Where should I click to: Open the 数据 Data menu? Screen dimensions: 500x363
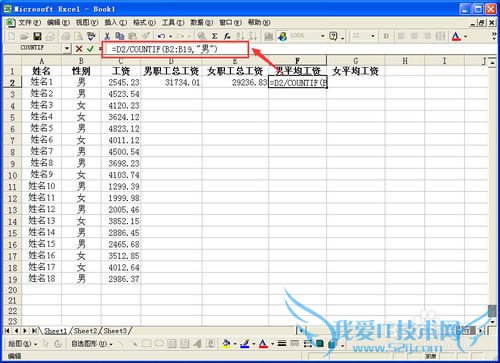click(x=202, y=22)
